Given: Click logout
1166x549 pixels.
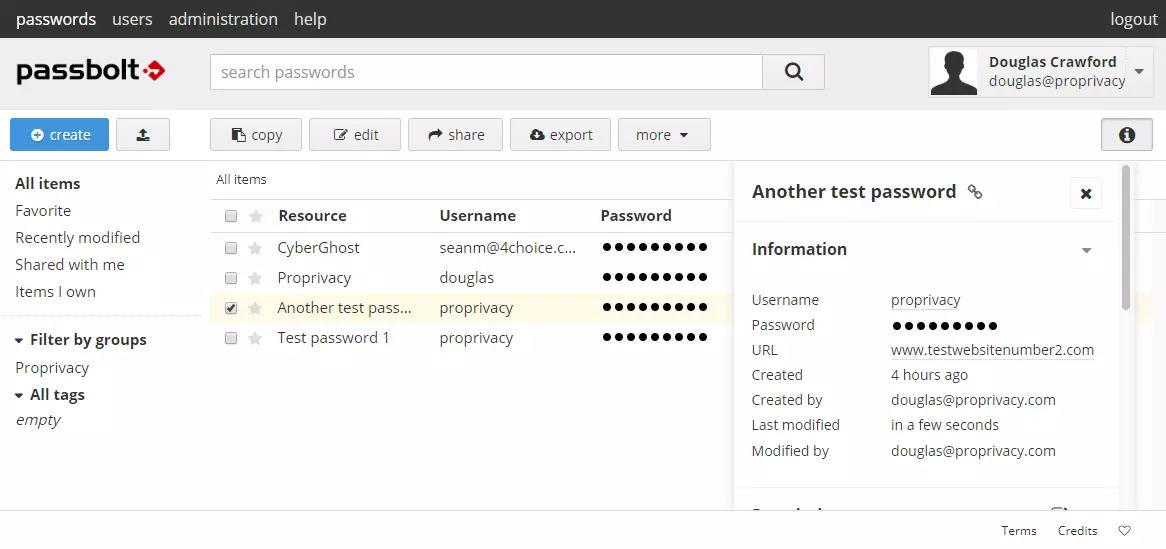Looking at the screenshot, I should (1134, 19).
